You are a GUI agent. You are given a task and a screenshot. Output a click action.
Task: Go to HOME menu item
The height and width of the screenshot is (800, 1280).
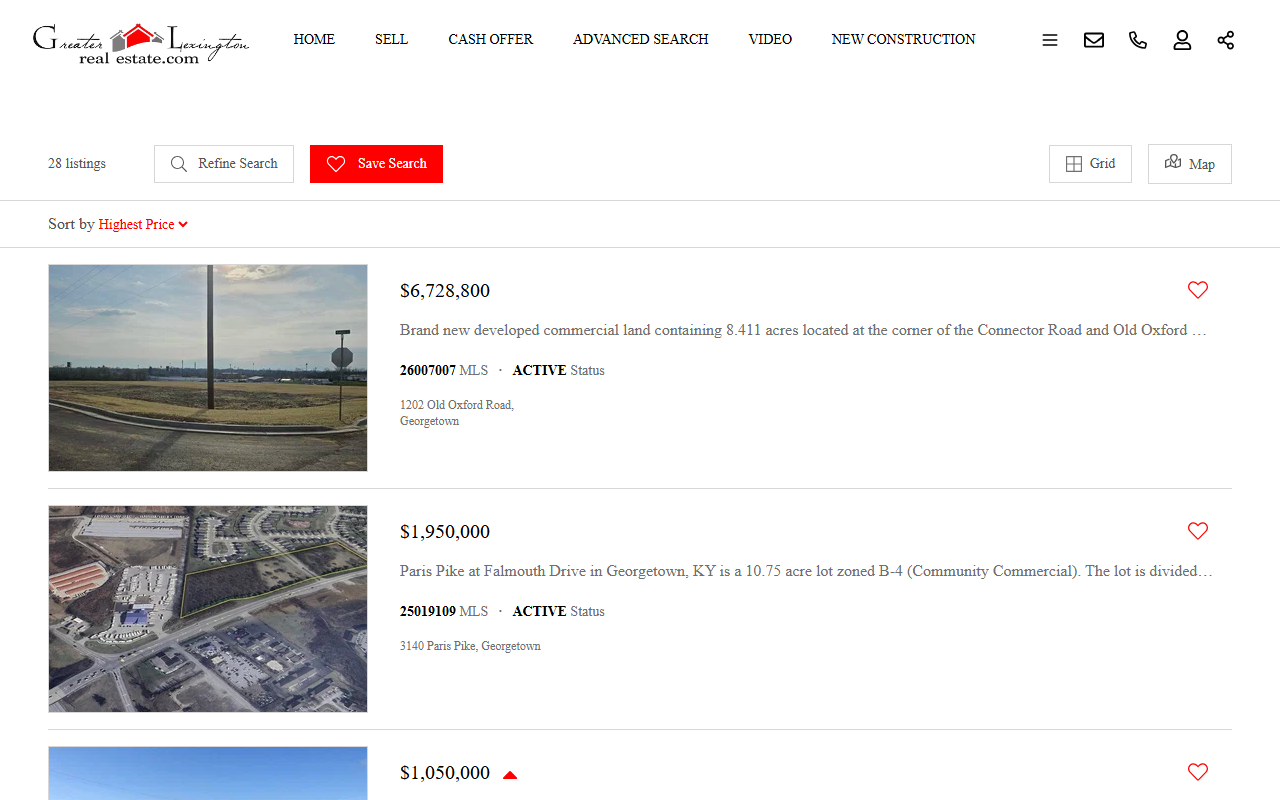click(x=314, y=39)
